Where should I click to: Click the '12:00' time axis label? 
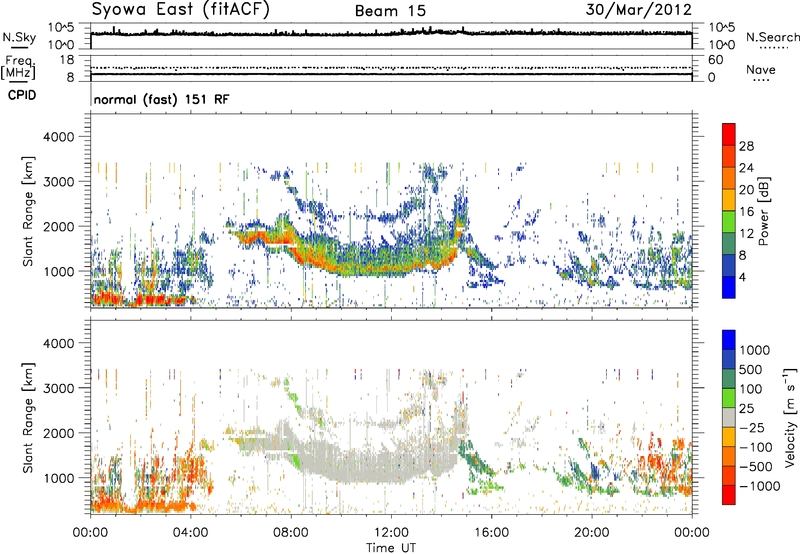(x=391, y=533)
